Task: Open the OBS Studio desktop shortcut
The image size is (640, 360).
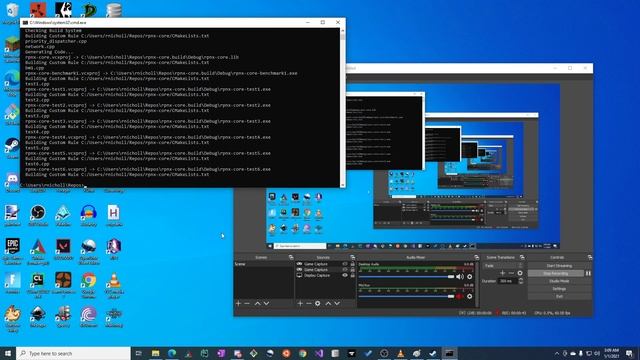Action: coord(38,216)
